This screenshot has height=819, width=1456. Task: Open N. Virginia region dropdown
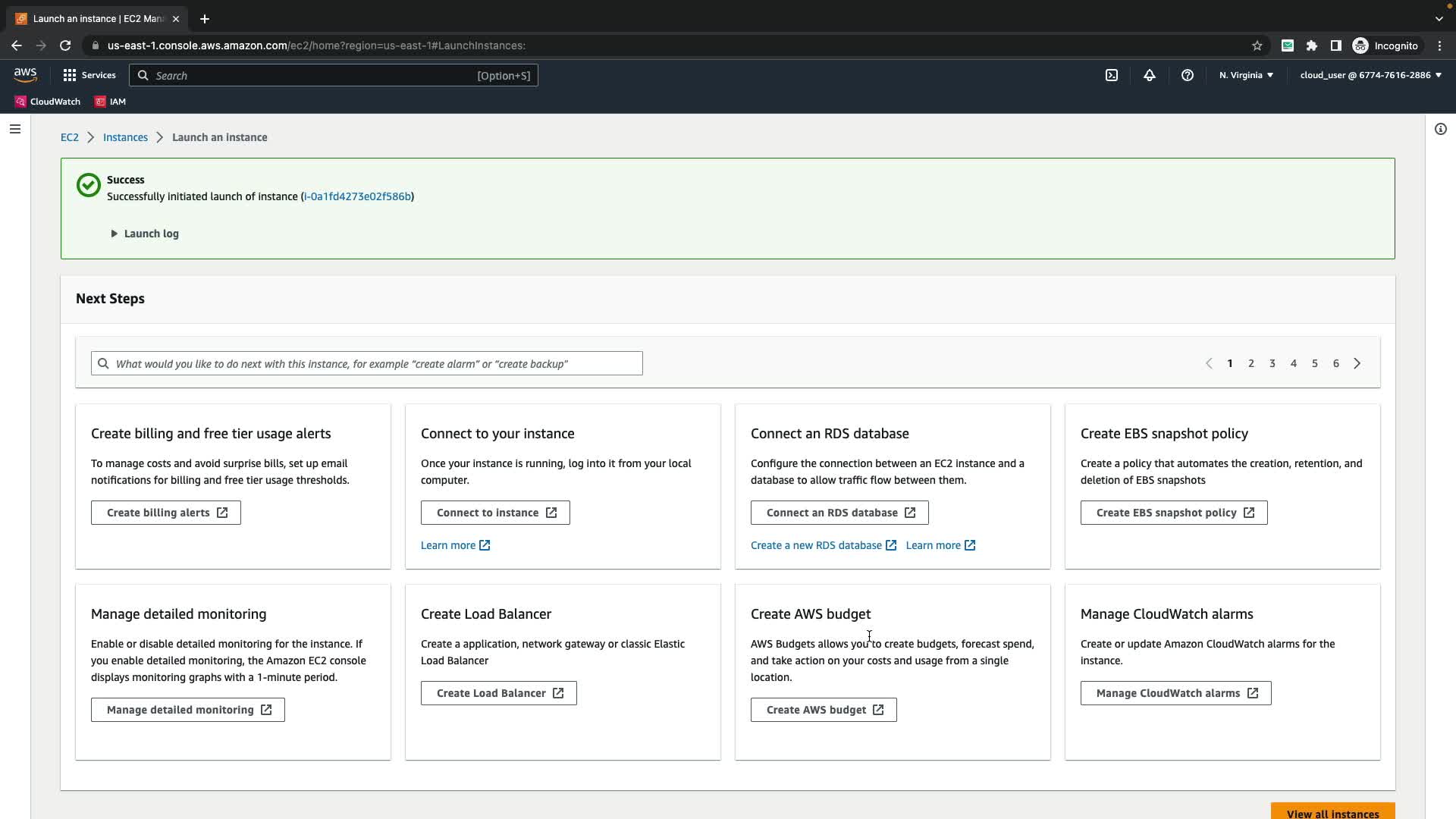[x=1246, y=75]
